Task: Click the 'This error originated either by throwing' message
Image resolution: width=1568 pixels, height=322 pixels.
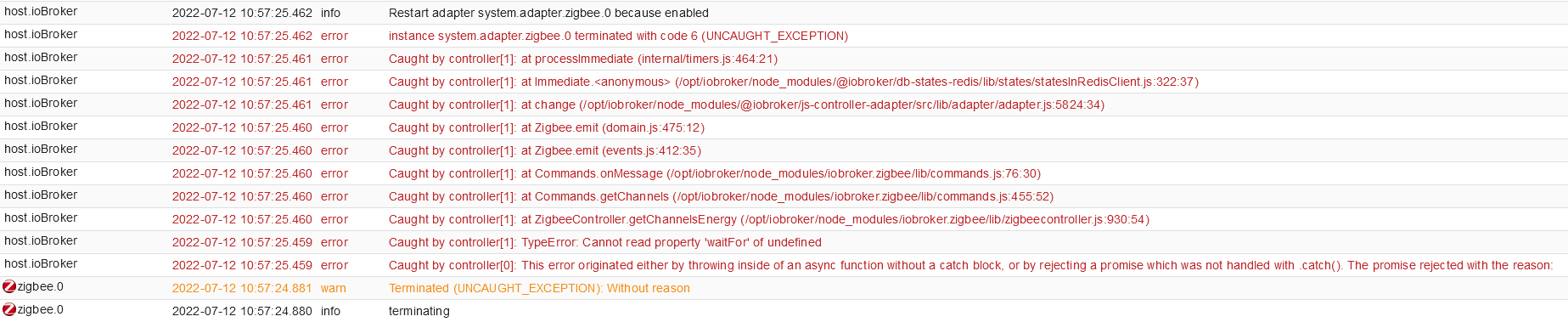Action: click(x=971, y=265)
